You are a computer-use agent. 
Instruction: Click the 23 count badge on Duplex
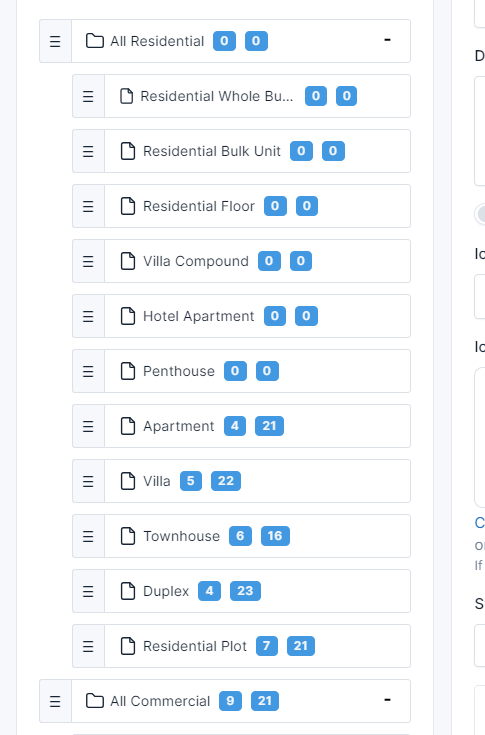245,591
